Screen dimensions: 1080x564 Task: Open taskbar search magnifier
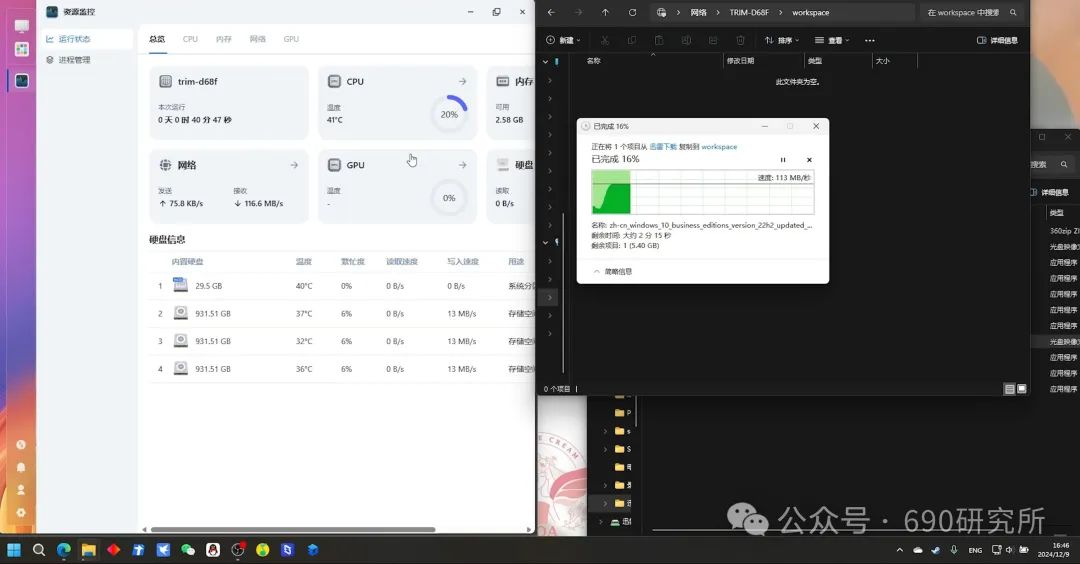click(x=39, y=550)
